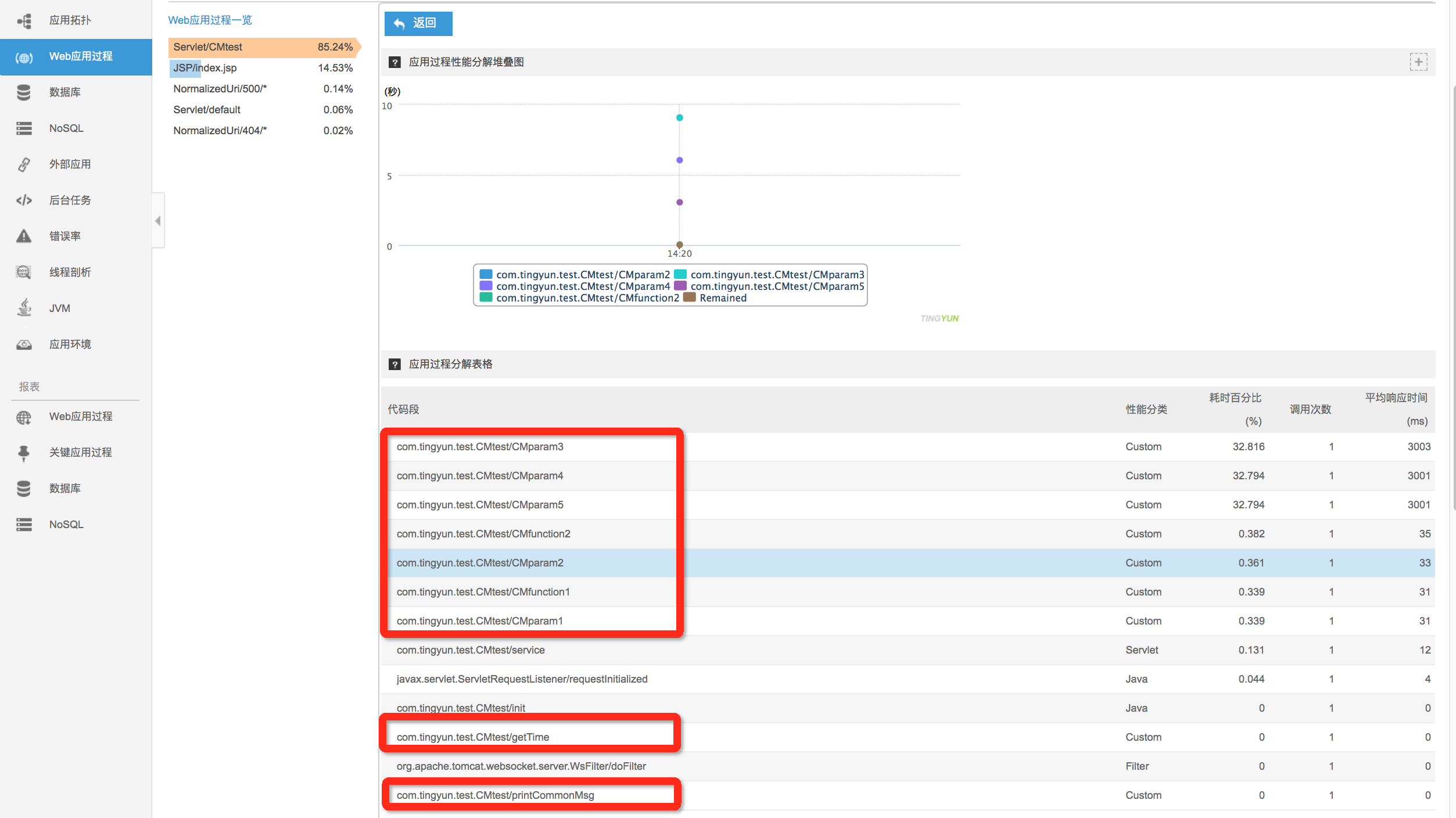
Task: Open Web应用过程一览 link
Action: 210,20
